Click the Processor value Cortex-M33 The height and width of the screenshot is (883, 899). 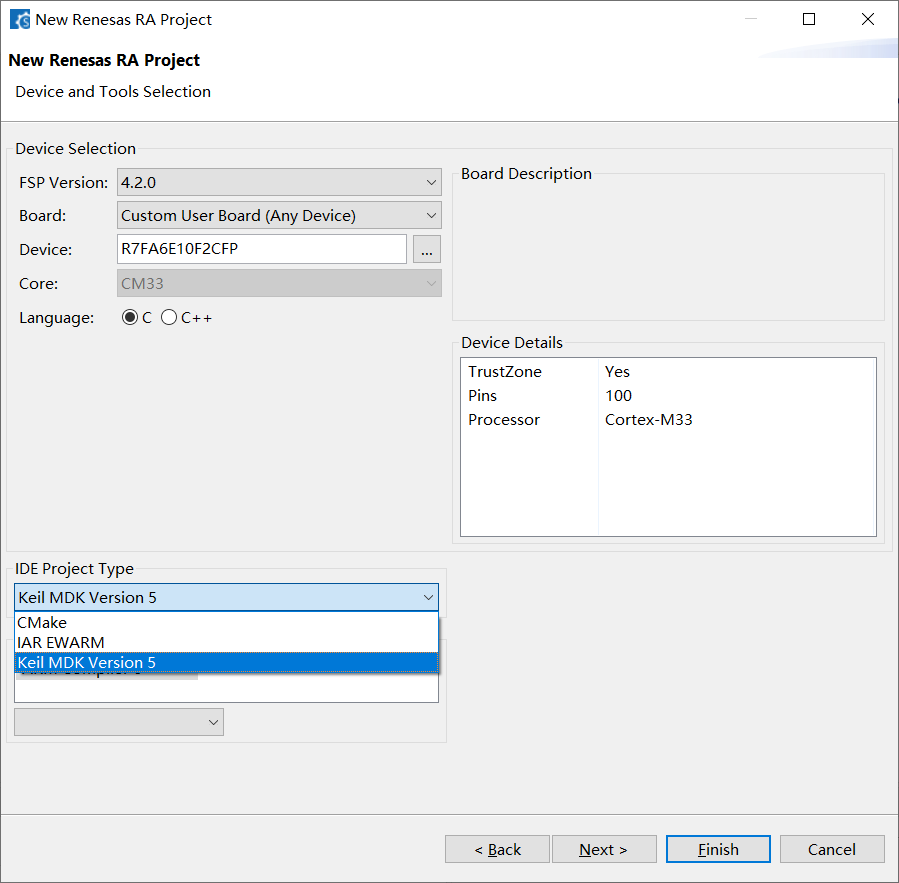point(648,420)
